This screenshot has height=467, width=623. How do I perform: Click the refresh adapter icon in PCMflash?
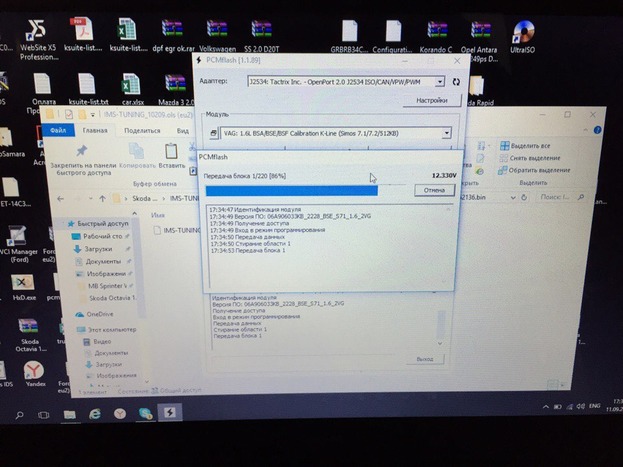(456, 82)
